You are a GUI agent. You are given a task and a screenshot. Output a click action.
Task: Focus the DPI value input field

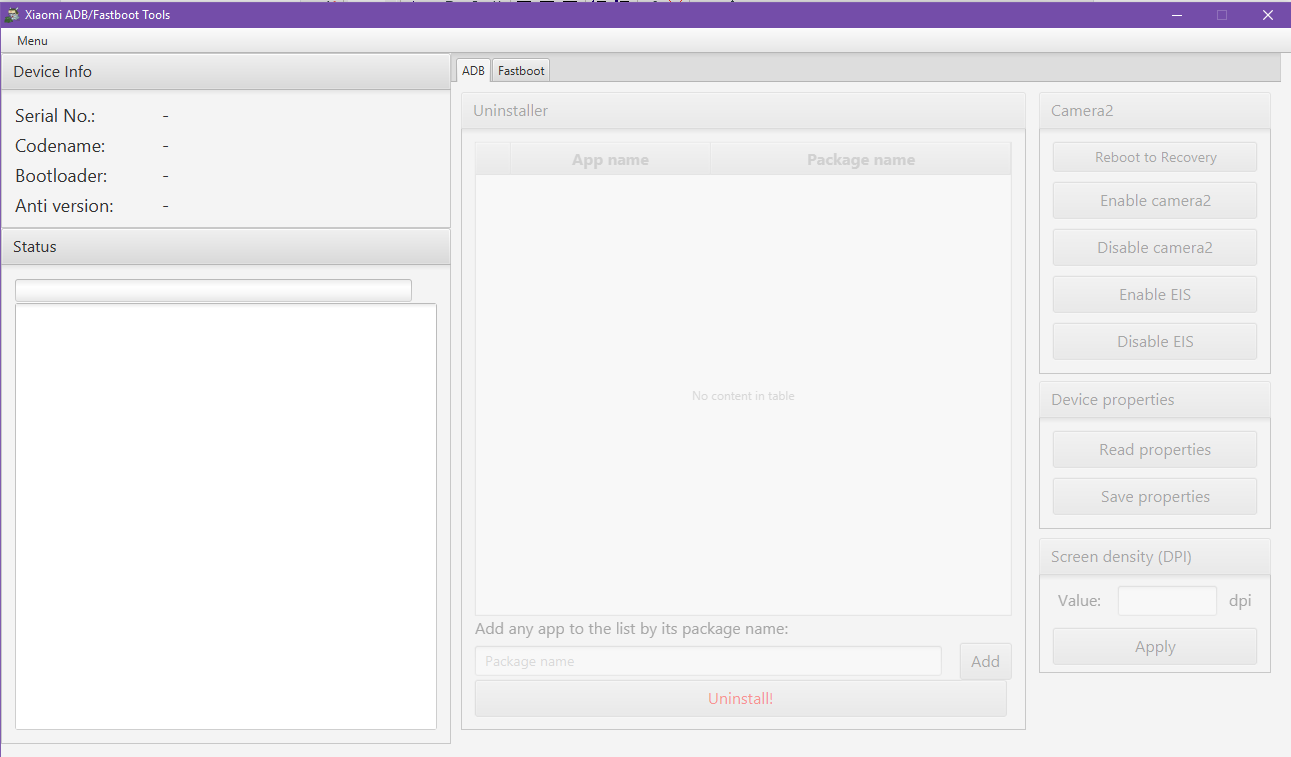[1166, 601]
